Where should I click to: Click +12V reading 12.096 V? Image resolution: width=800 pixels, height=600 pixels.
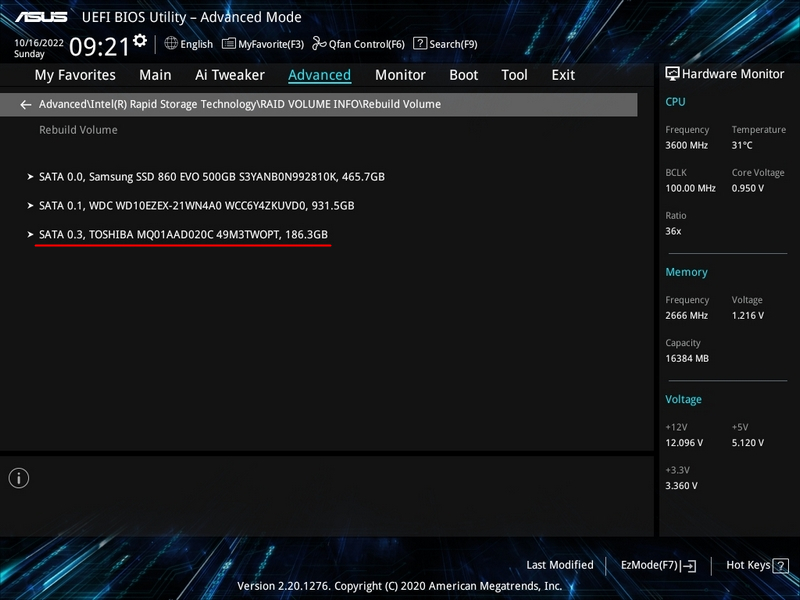point(684,443)
